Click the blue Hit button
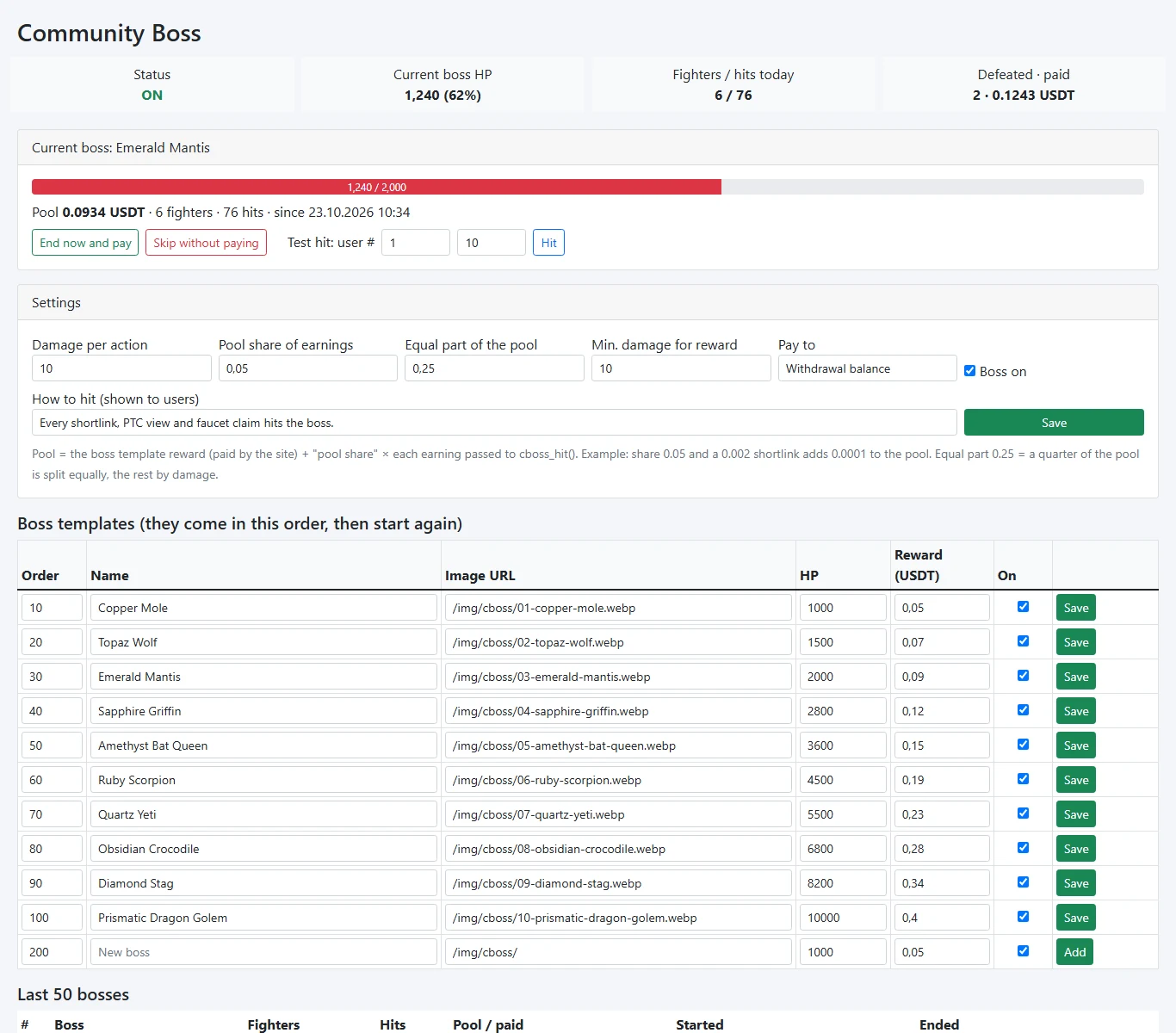This screenshot has width=1176, height=1033. tap(548, 243)
